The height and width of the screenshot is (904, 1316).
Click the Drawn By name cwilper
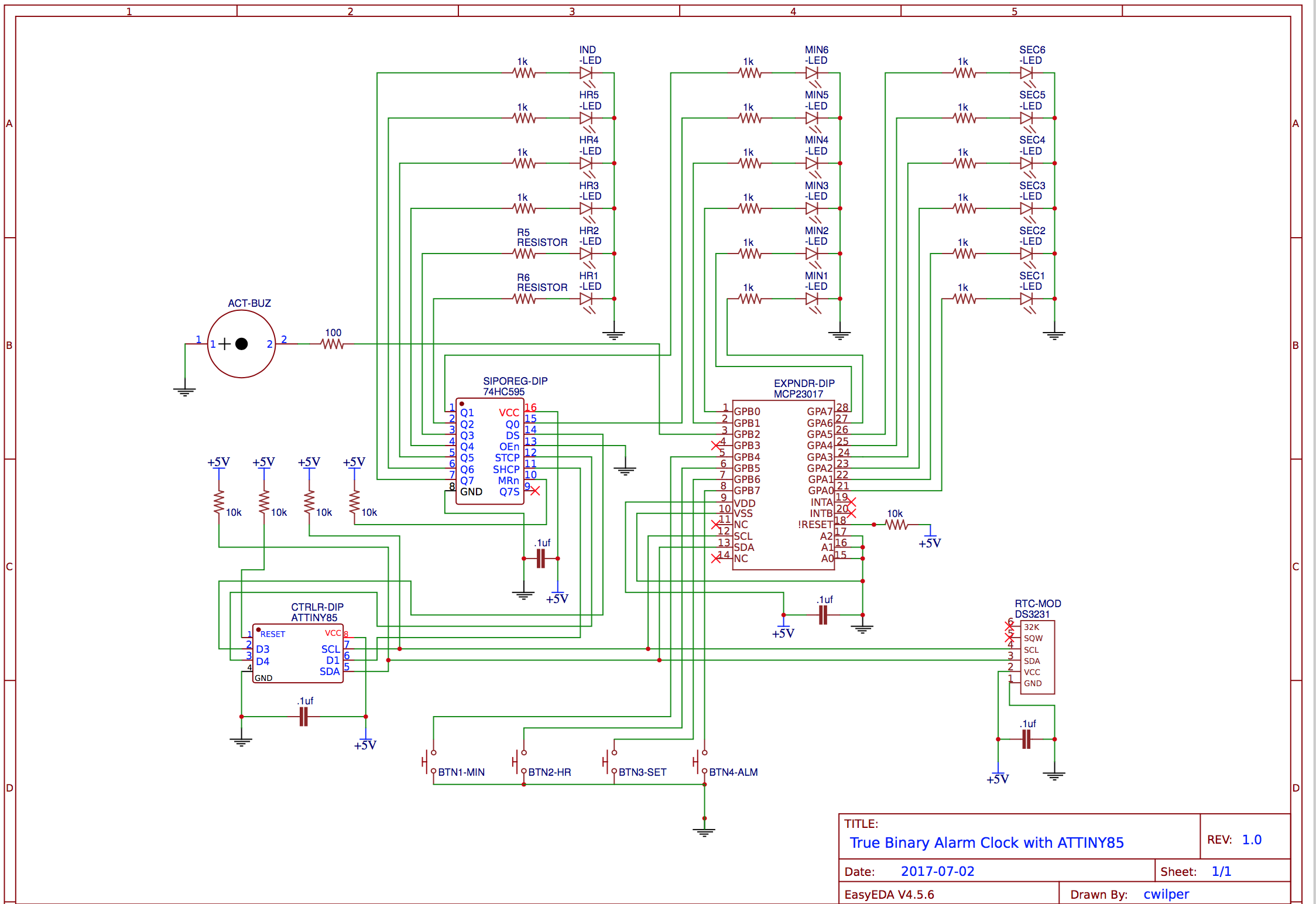(x=1166, y=894)
